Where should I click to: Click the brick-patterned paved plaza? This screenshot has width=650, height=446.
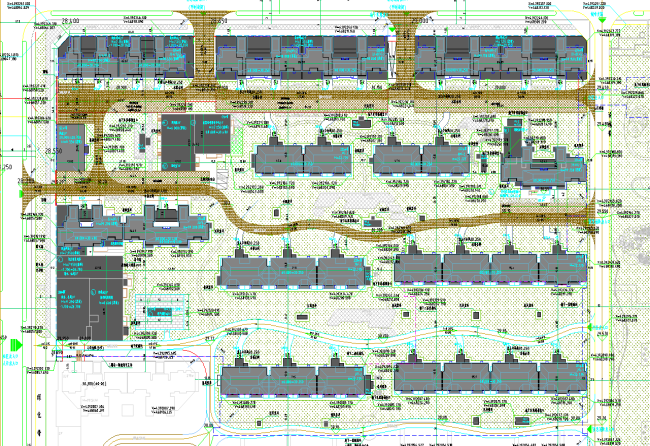(161, 312)
